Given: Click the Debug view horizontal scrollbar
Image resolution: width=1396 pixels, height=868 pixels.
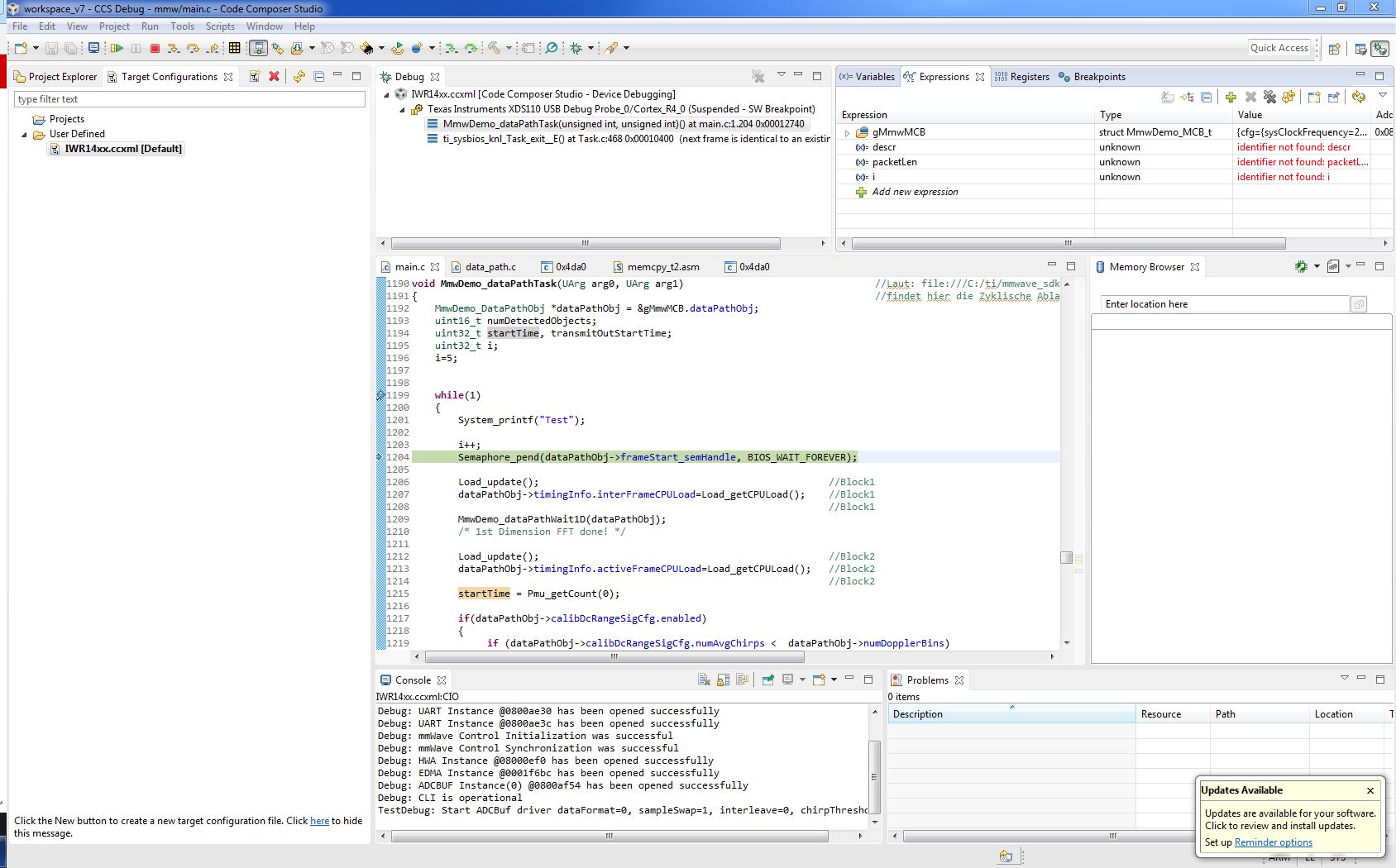Looking at the screenshot, I should [x=586, y=244].
